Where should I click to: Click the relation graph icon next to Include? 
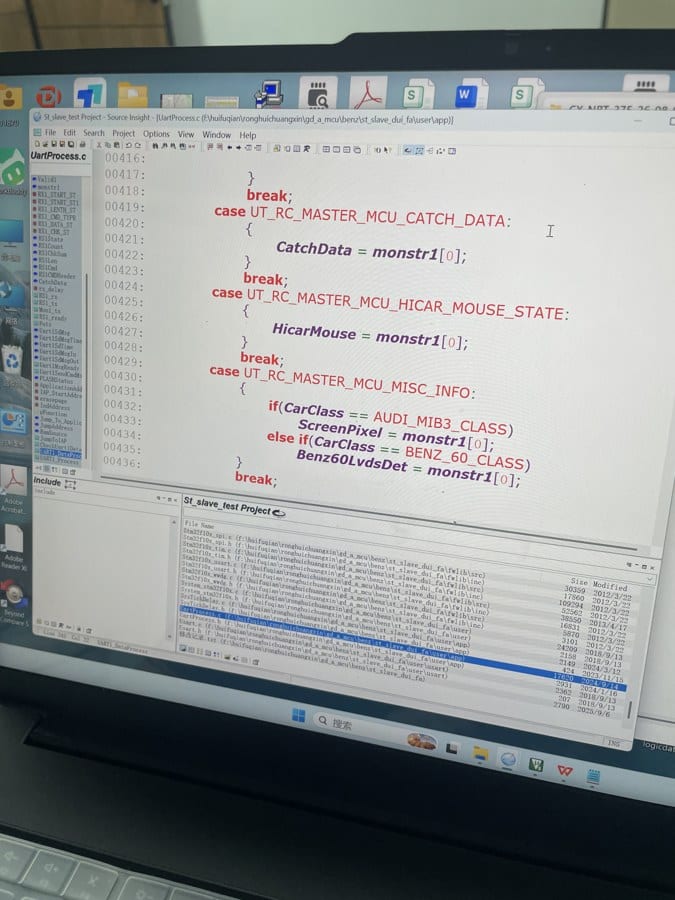70,484
